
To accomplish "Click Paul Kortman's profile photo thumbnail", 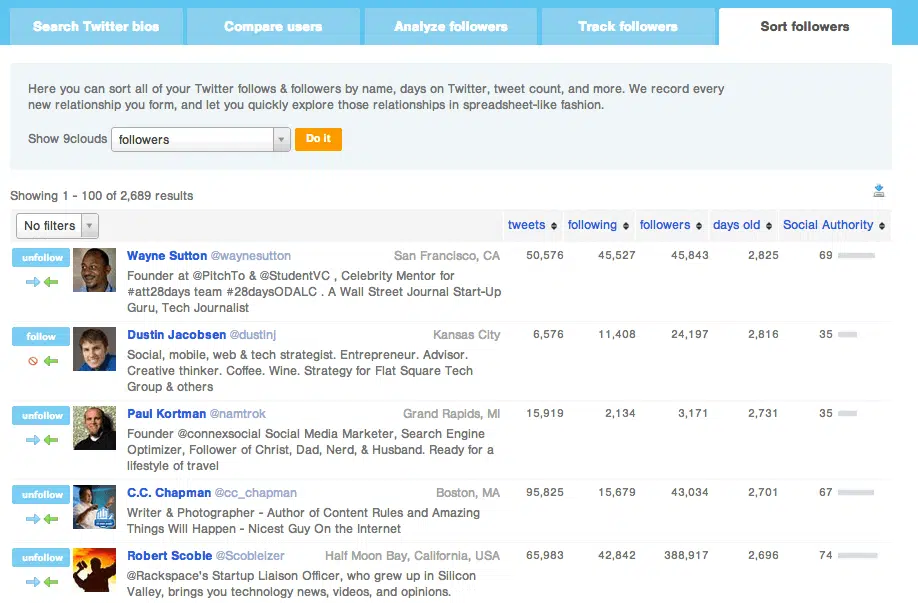I will pos(95,428).
